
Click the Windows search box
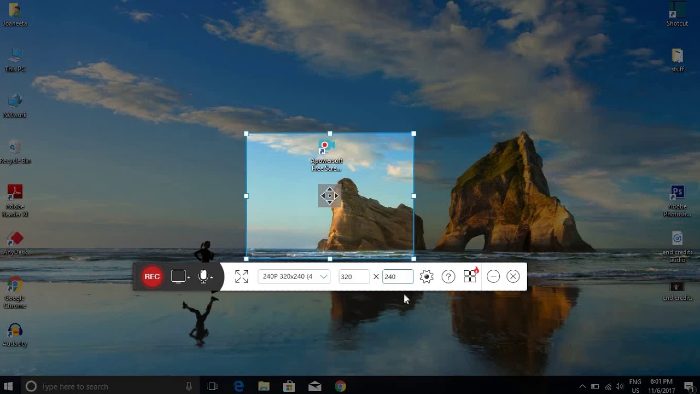109,386
